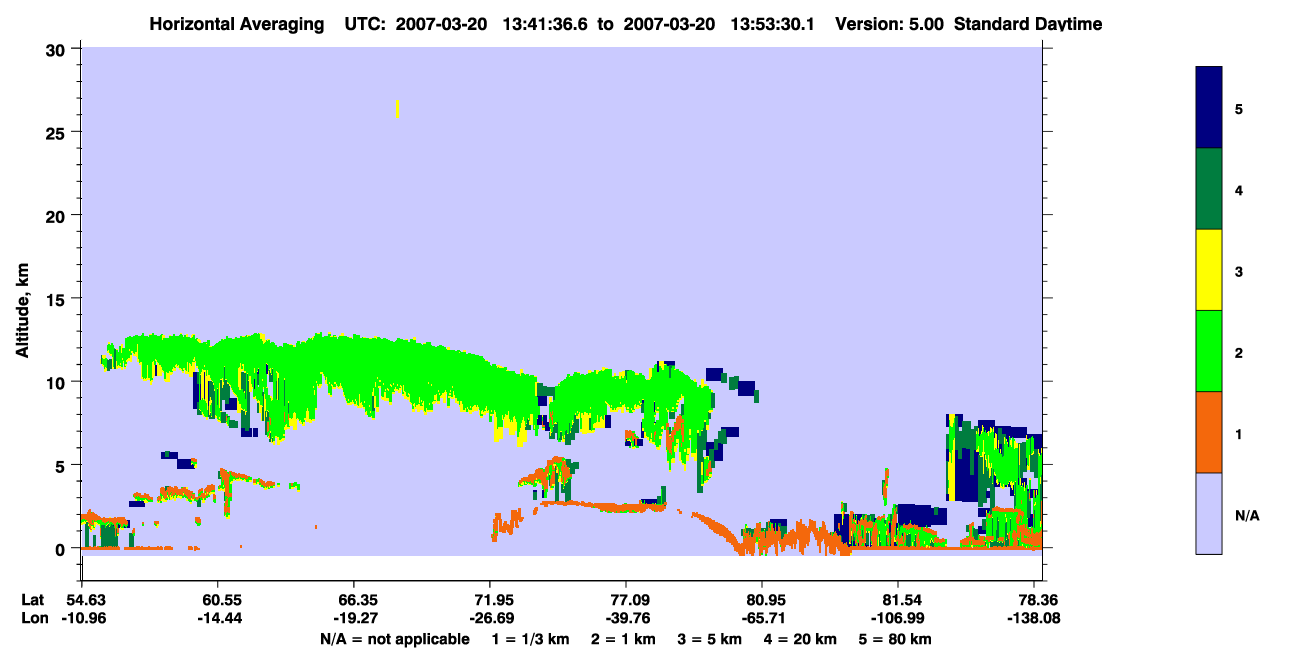Image resolution: width=1300 pixels, height=667 pixels.
Task: Click latitude value 60.55
Action: pyautogui.click(x=218, y=600)
